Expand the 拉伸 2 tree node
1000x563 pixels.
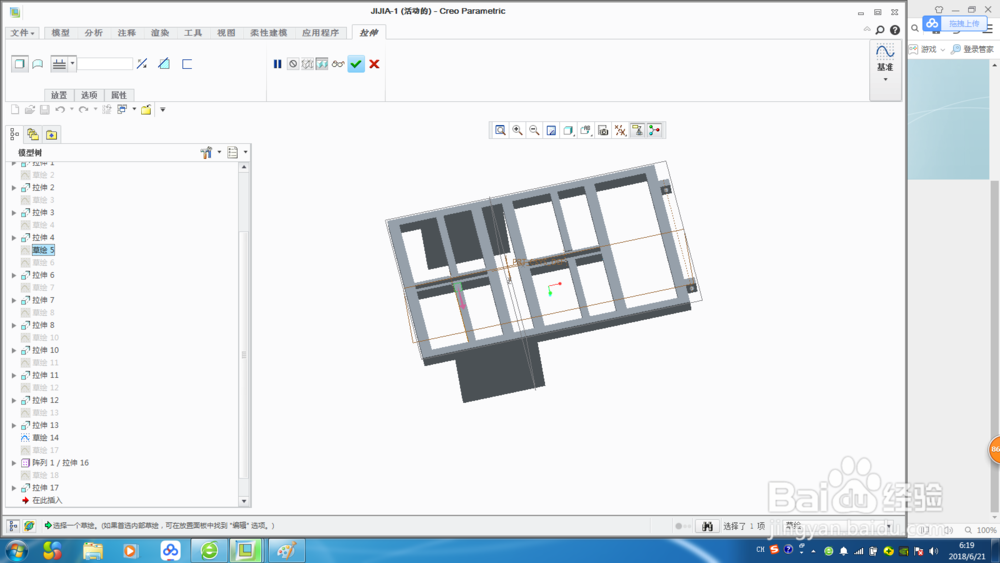(14, 187)
